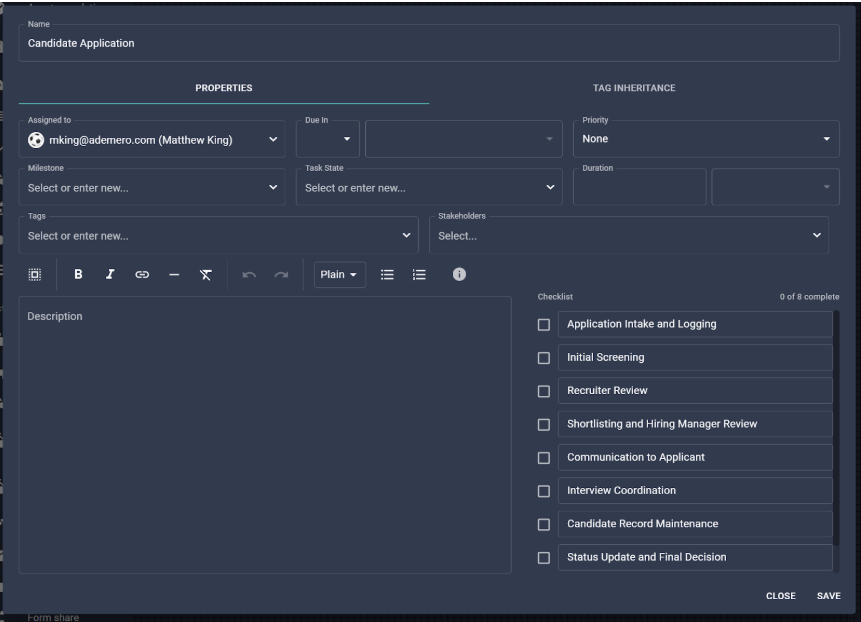This screenshot has height=622, width=861.
Task: Apply a numbered list
Action: tap(419, 274)
